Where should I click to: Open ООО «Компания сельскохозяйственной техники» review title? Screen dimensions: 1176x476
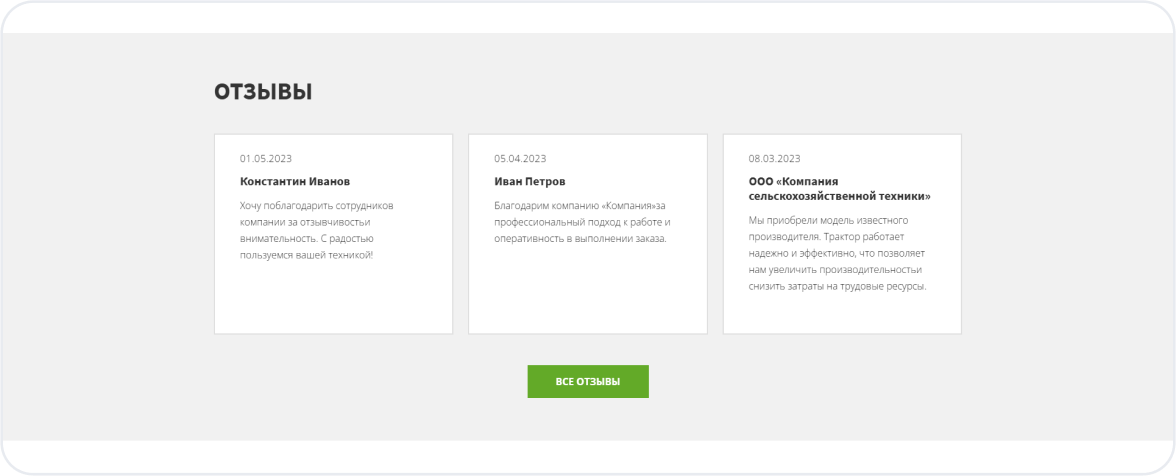click(839, 189)
